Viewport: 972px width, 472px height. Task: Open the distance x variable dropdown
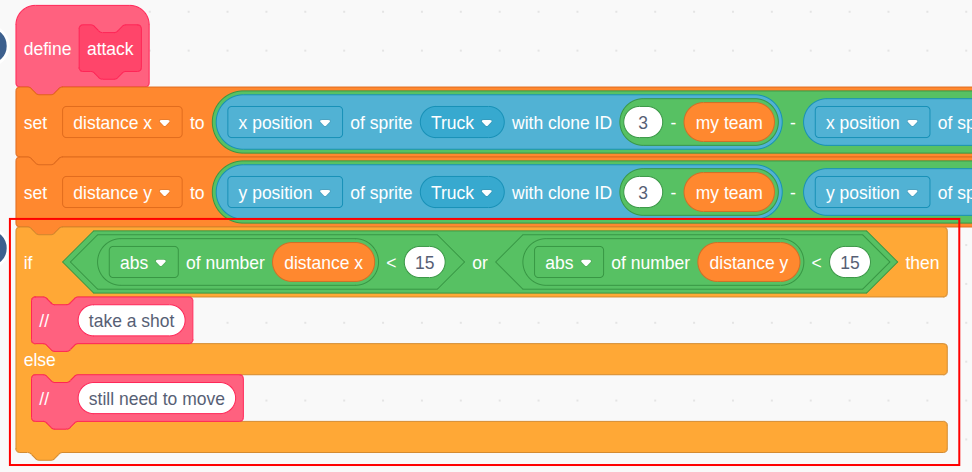point(122,123)
